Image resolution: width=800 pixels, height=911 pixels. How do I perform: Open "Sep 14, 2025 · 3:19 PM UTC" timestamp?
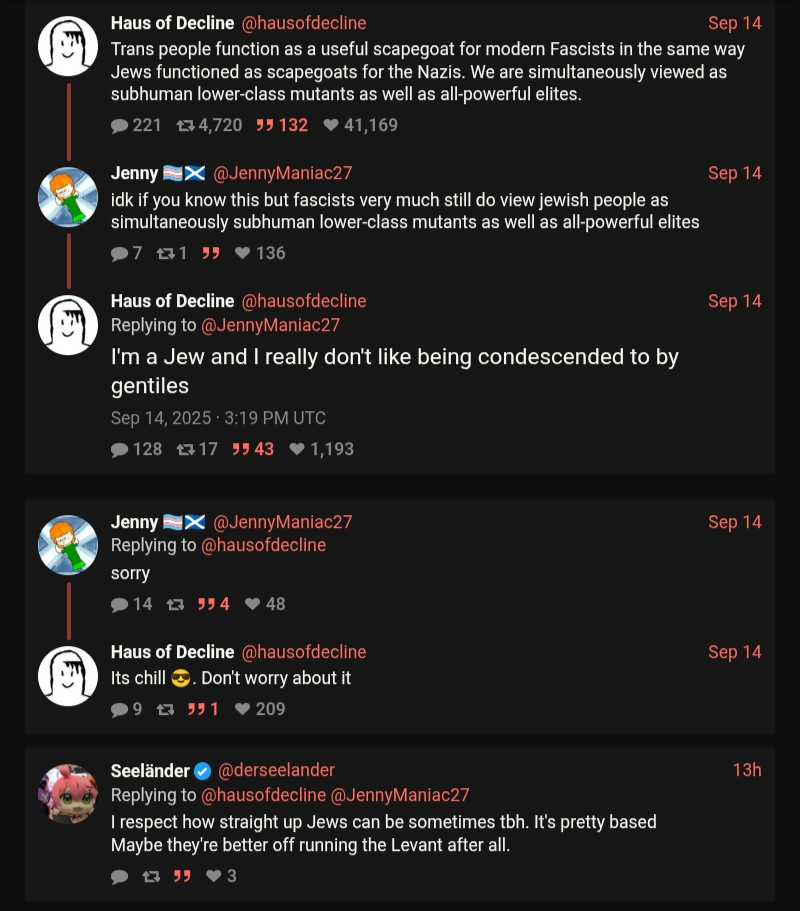tap(218, 418)
